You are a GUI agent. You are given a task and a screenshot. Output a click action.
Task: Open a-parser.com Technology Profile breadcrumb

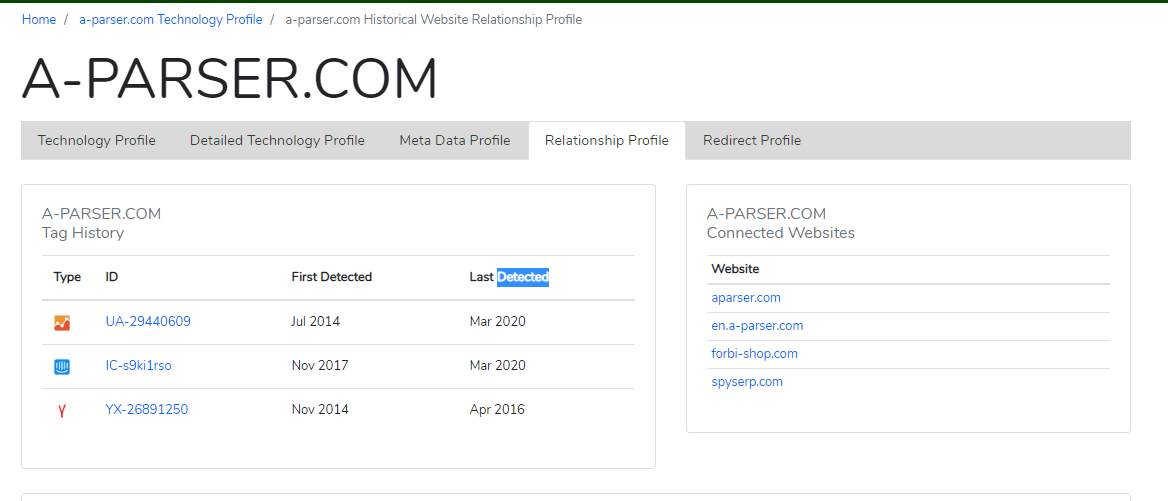pyautogui.click(x=171, y=19)
